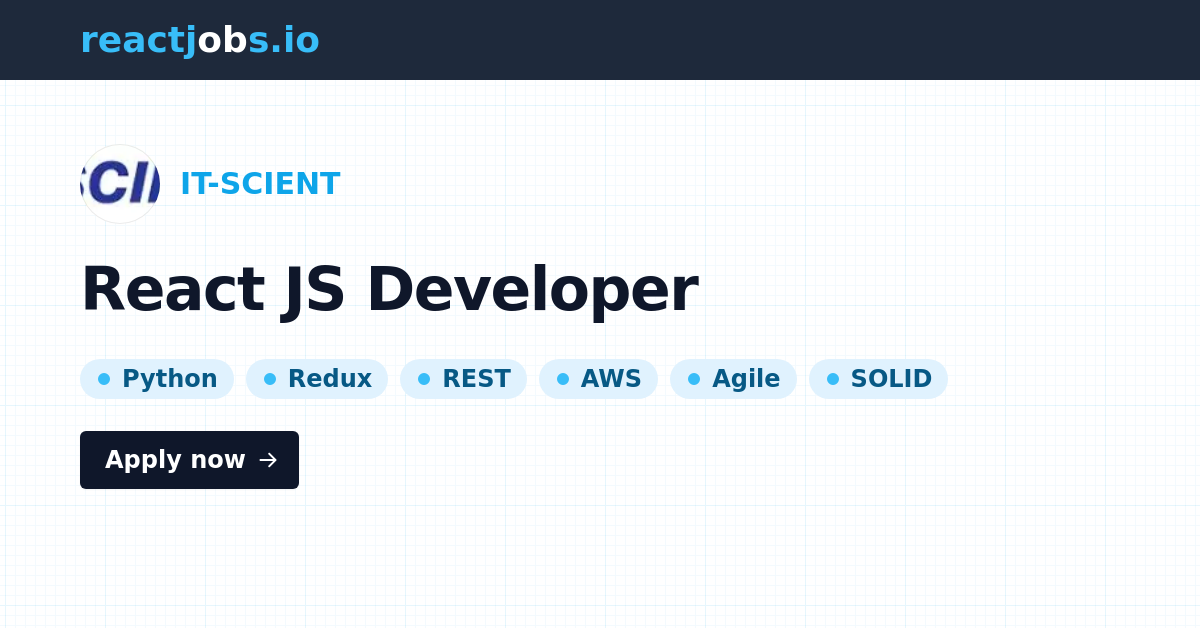Screen dimensions: 1200x628
Task: Expand the REST skill tag
Action: [x=463, y=378]
